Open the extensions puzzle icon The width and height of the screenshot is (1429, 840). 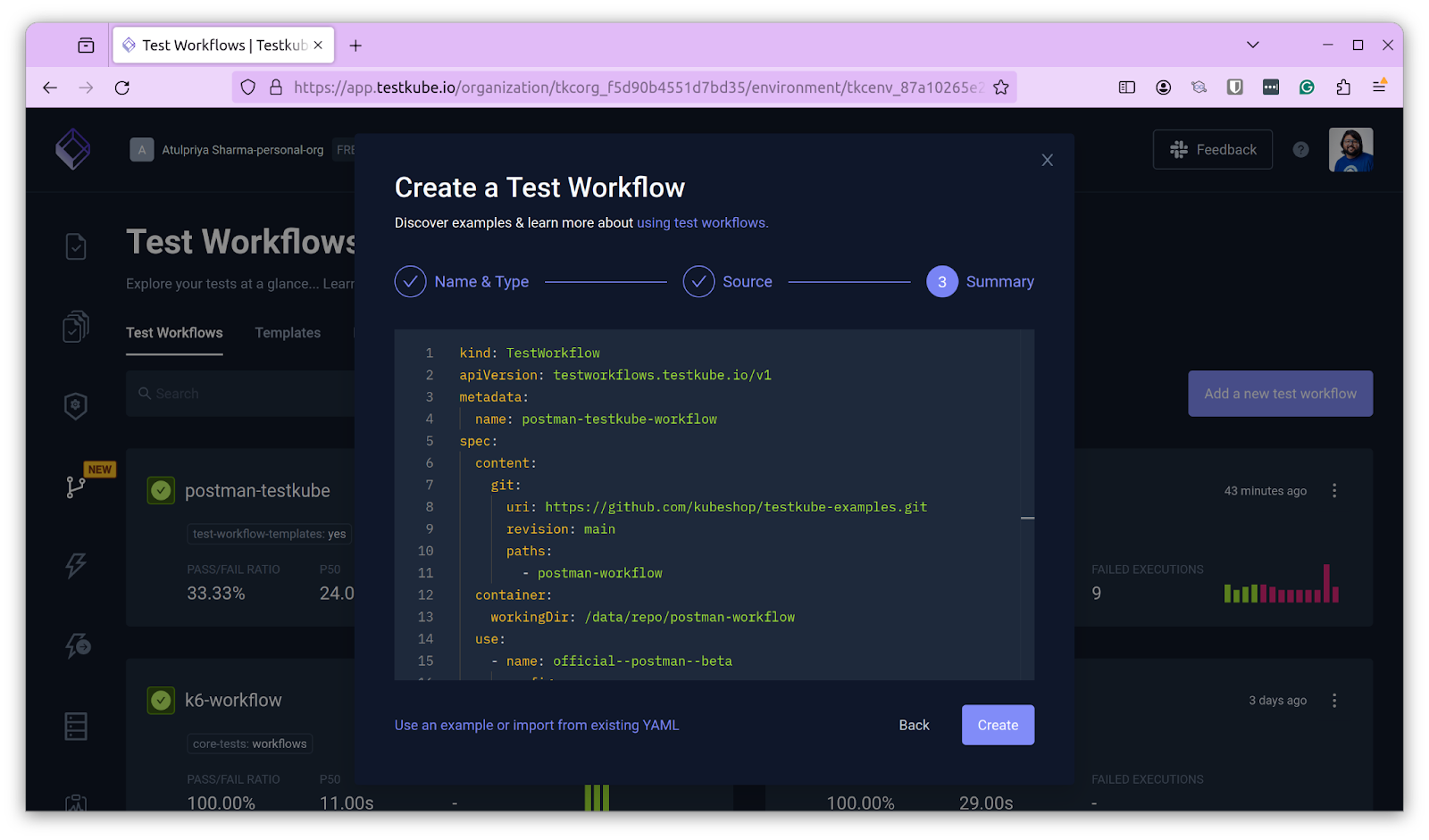pyautogui.click(x=1343, y=87)
